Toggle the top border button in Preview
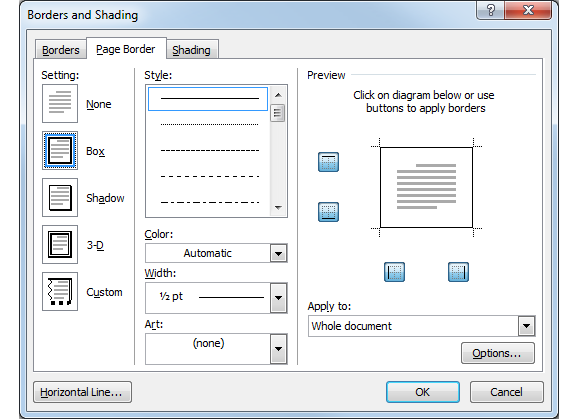This screenshot has width=575, height=419. coord(328,162)
